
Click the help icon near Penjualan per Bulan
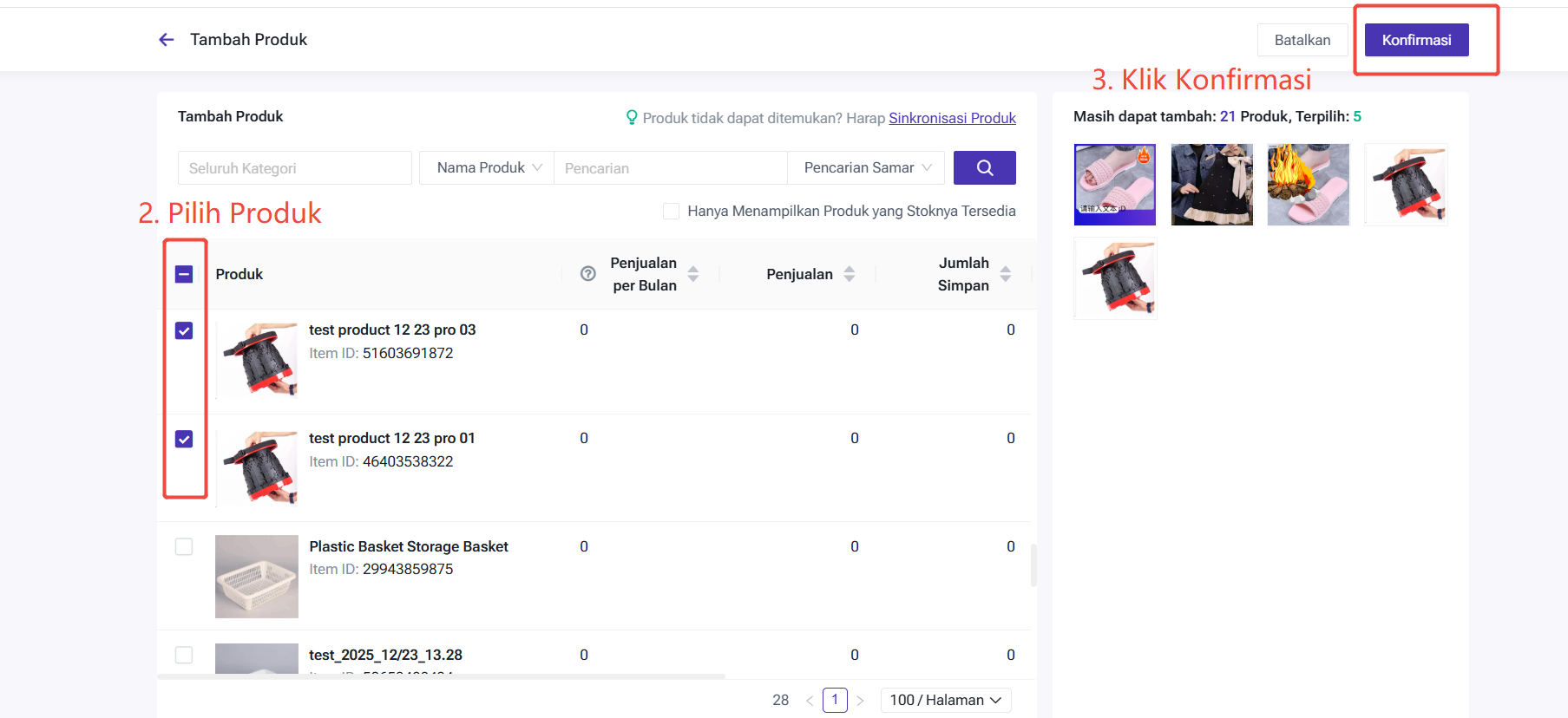click(x=587, y=274)
